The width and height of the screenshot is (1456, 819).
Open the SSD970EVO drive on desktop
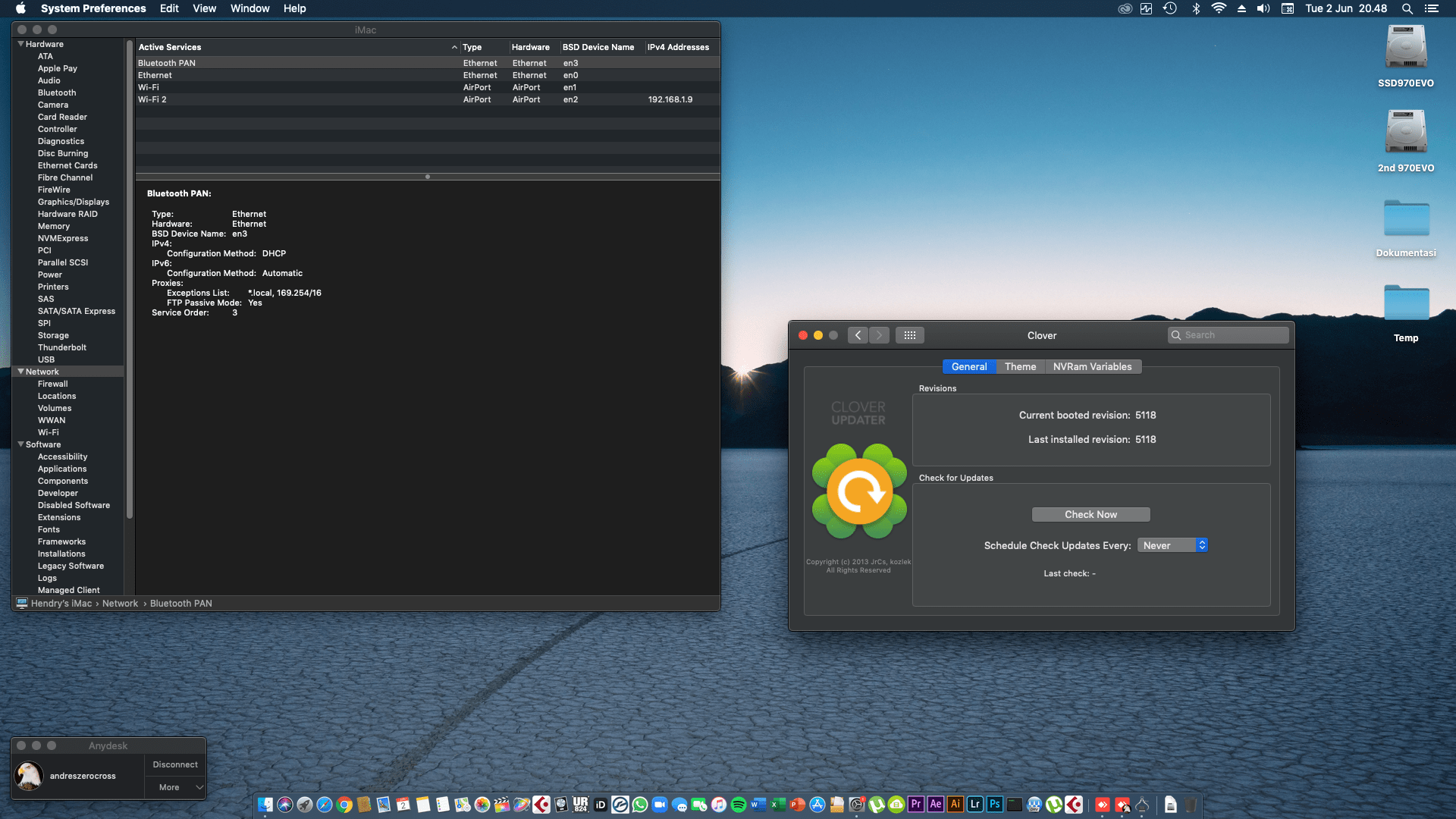(x=1405, y=49)
